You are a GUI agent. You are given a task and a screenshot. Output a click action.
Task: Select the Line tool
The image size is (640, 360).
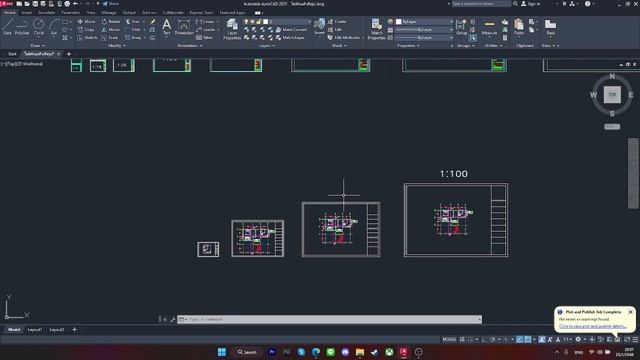tap(7, 27)
